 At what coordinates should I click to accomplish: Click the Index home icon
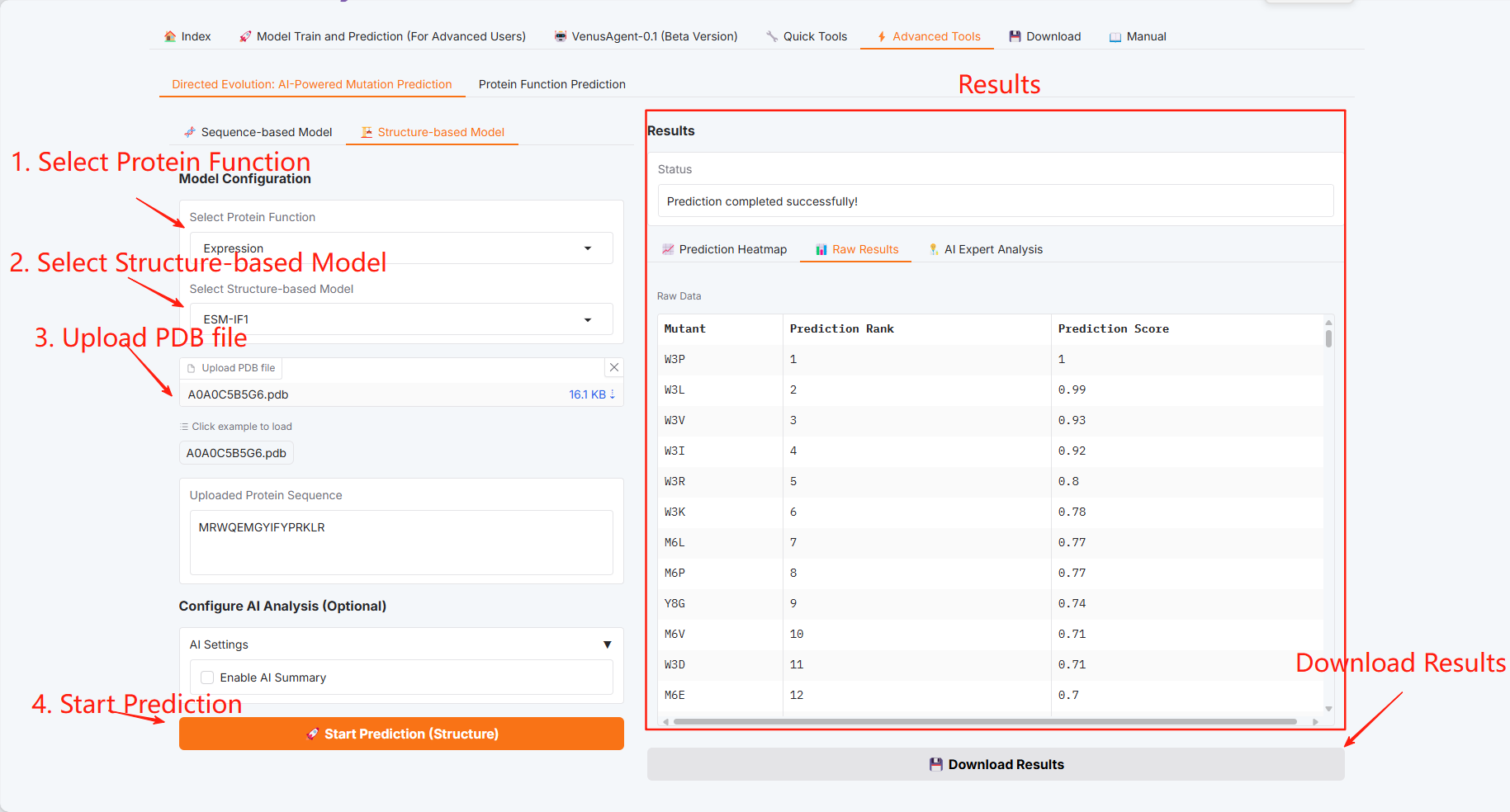(170, 36)
